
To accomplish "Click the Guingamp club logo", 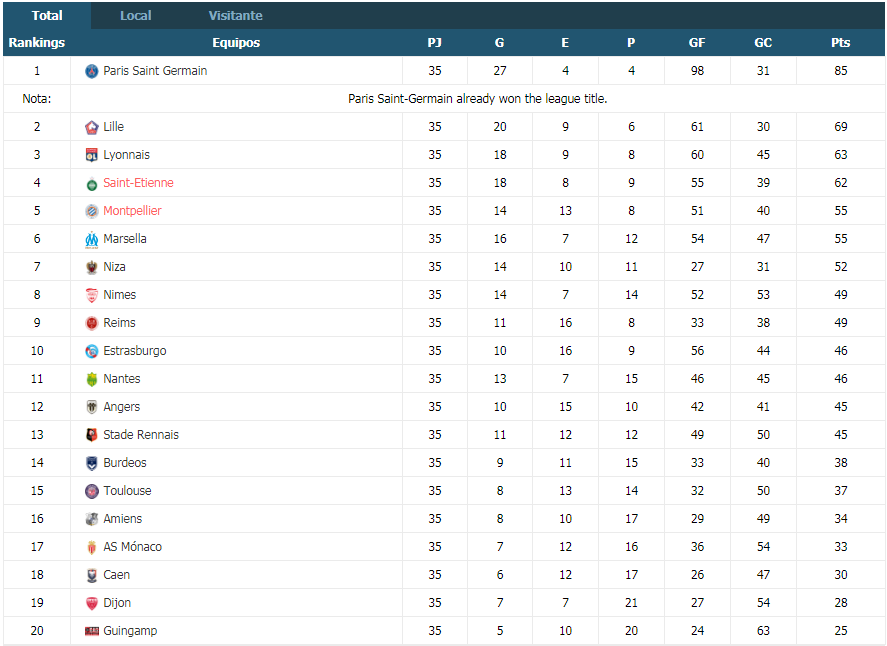I will point(92,631).
